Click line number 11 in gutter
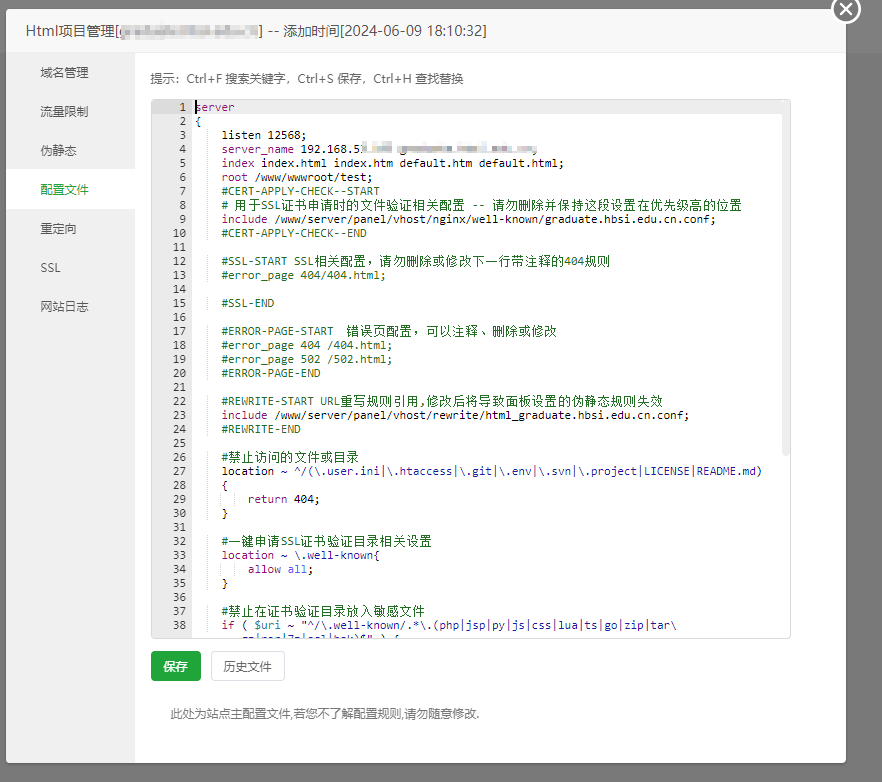The width and height of the screenshot is (882, 782). tap(179, 247)
